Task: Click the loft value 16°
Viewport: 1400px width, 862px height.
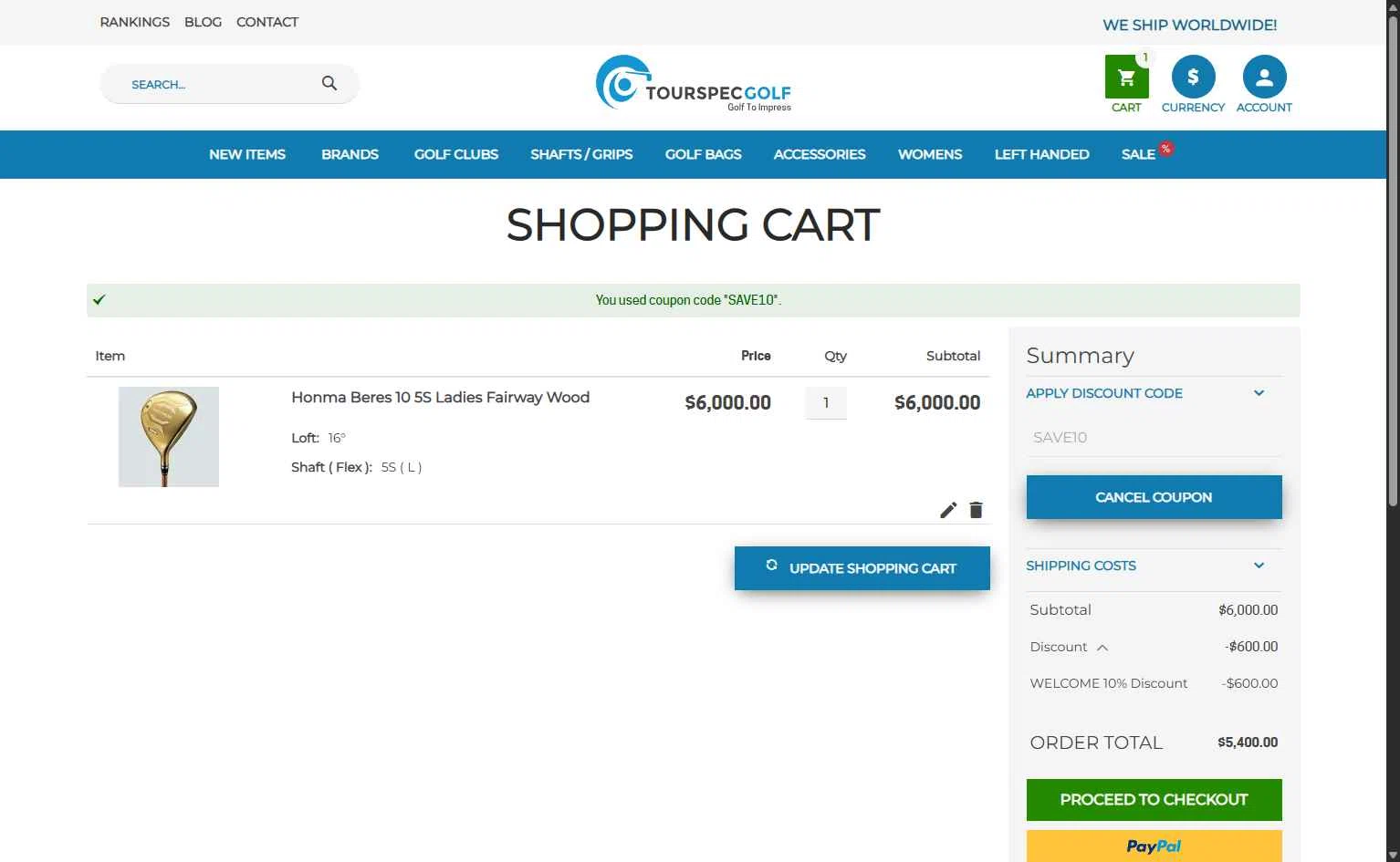Action: [337, 438]
